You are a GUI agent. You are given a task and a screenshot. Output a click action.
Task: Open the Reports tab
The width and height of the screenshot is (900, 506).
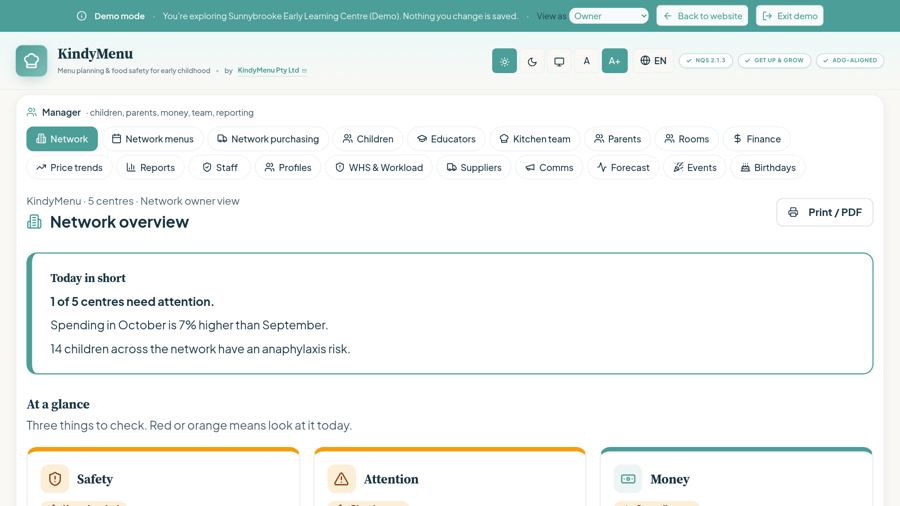tap(150, 168)
